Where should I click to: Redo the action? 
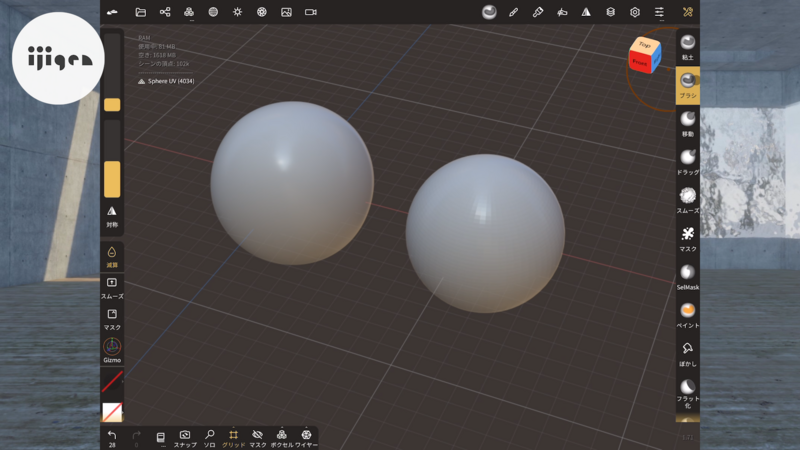tap(136, 438)
